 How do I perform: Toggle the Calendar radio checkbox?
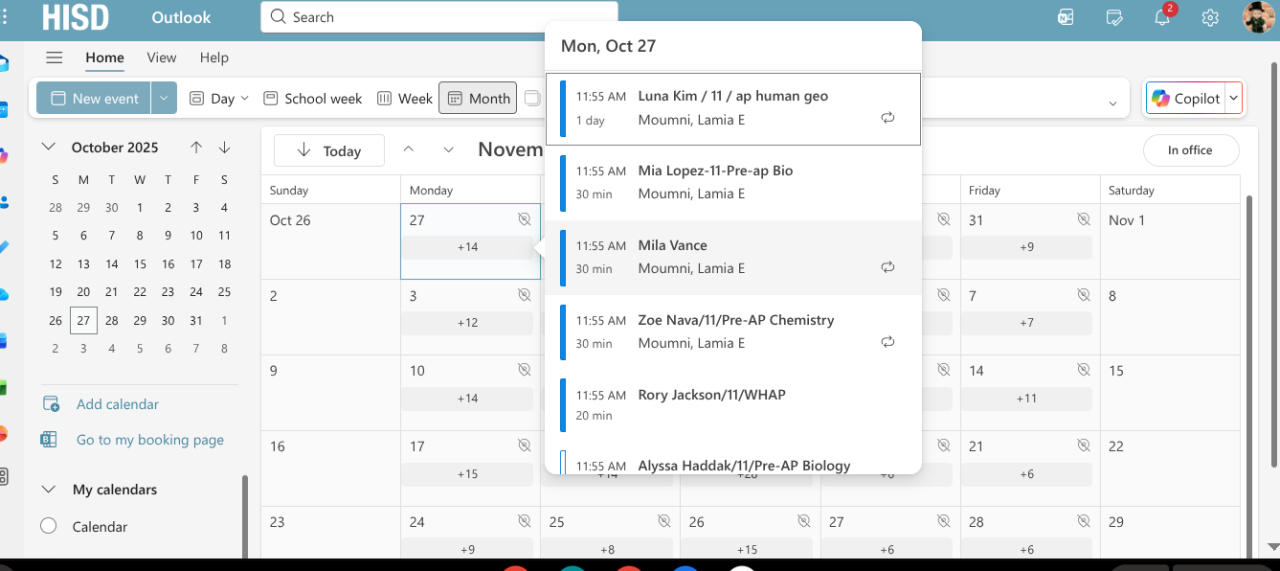click(48, 527)
